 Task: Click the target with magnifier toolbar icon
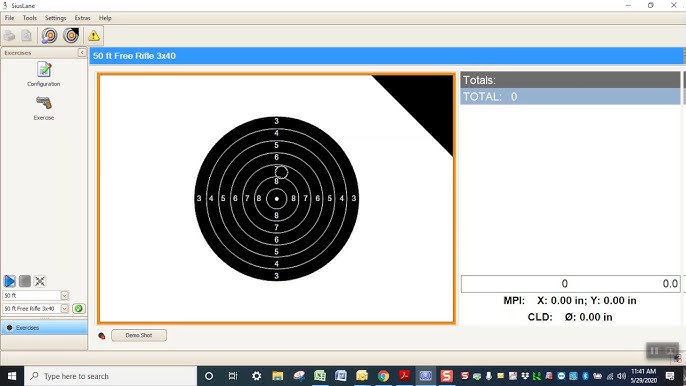pos(49,36)
